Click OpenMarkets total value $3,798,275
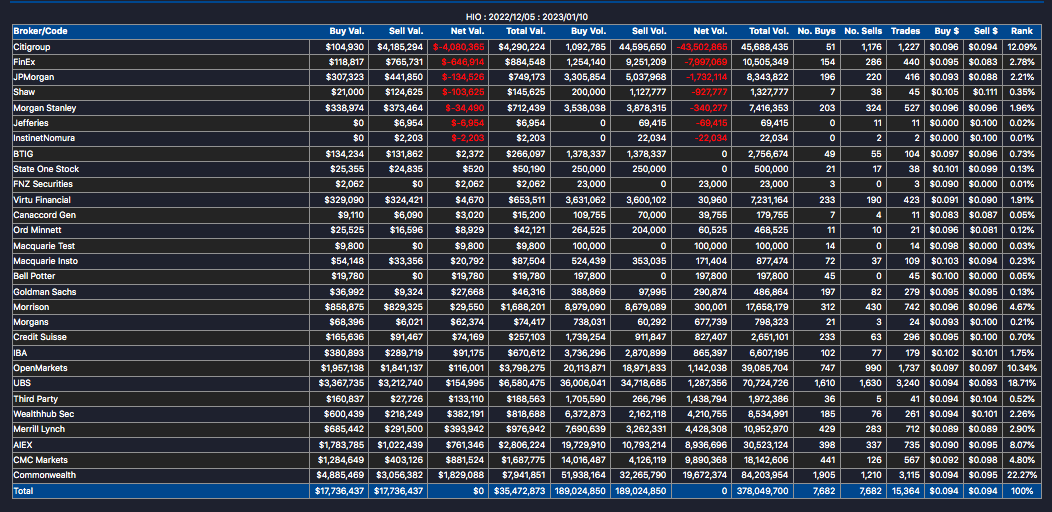The width and height of the screenshot is (1052, 512). (x=520, y=368)
